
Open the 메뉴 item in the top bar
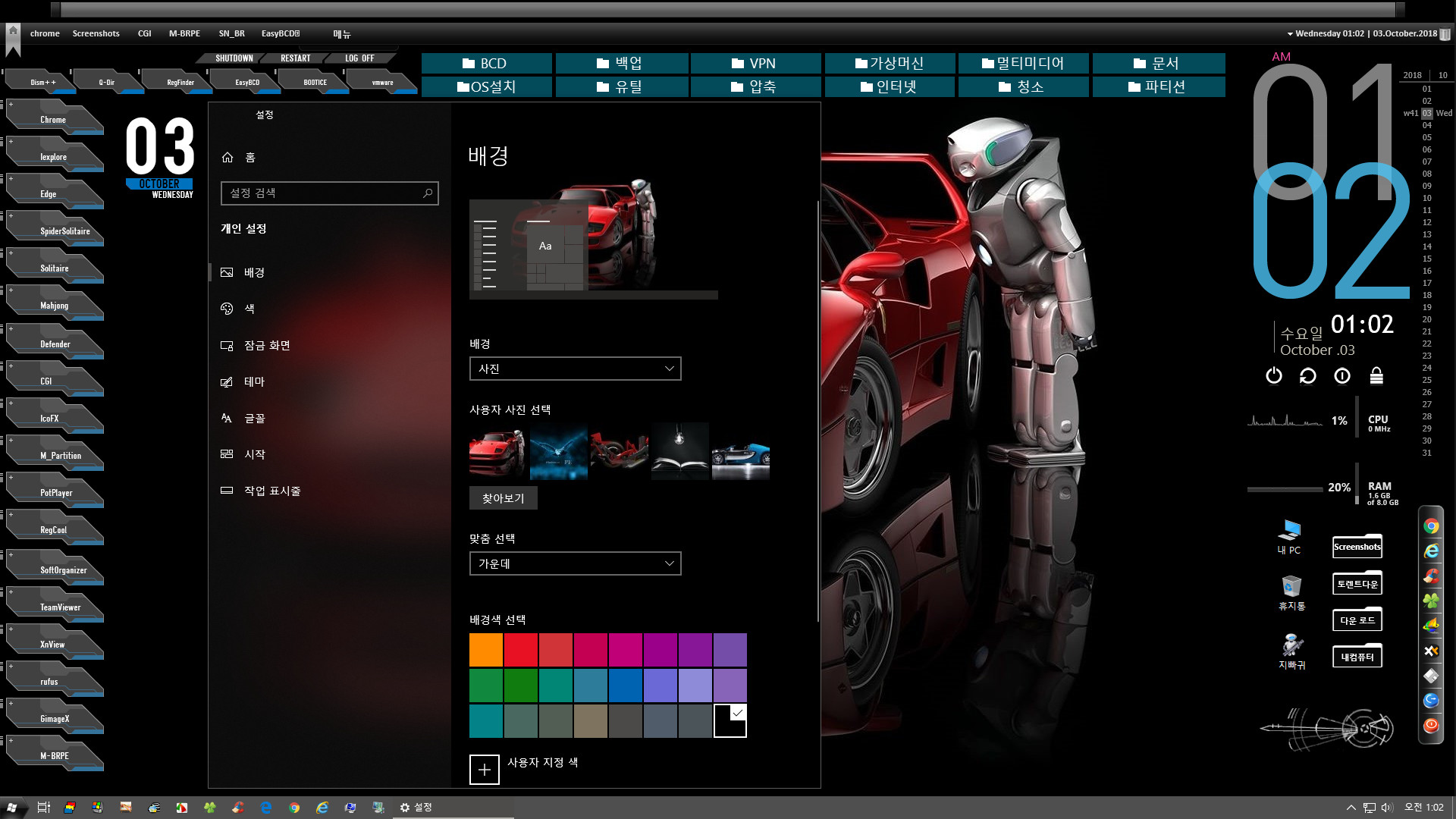click(x=342, y=34)
